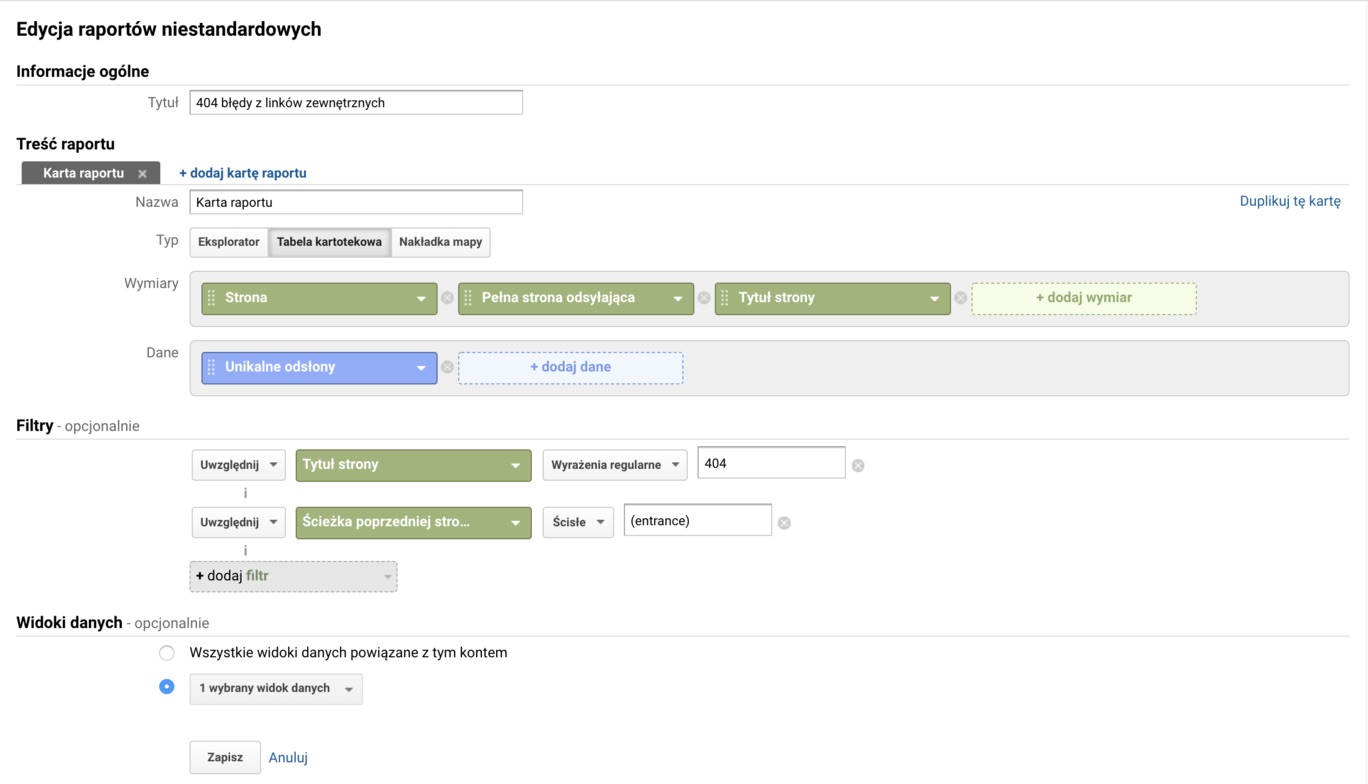Expand the Ścisłe match type dropdown
1368x784 pixels.
point(578,522)
